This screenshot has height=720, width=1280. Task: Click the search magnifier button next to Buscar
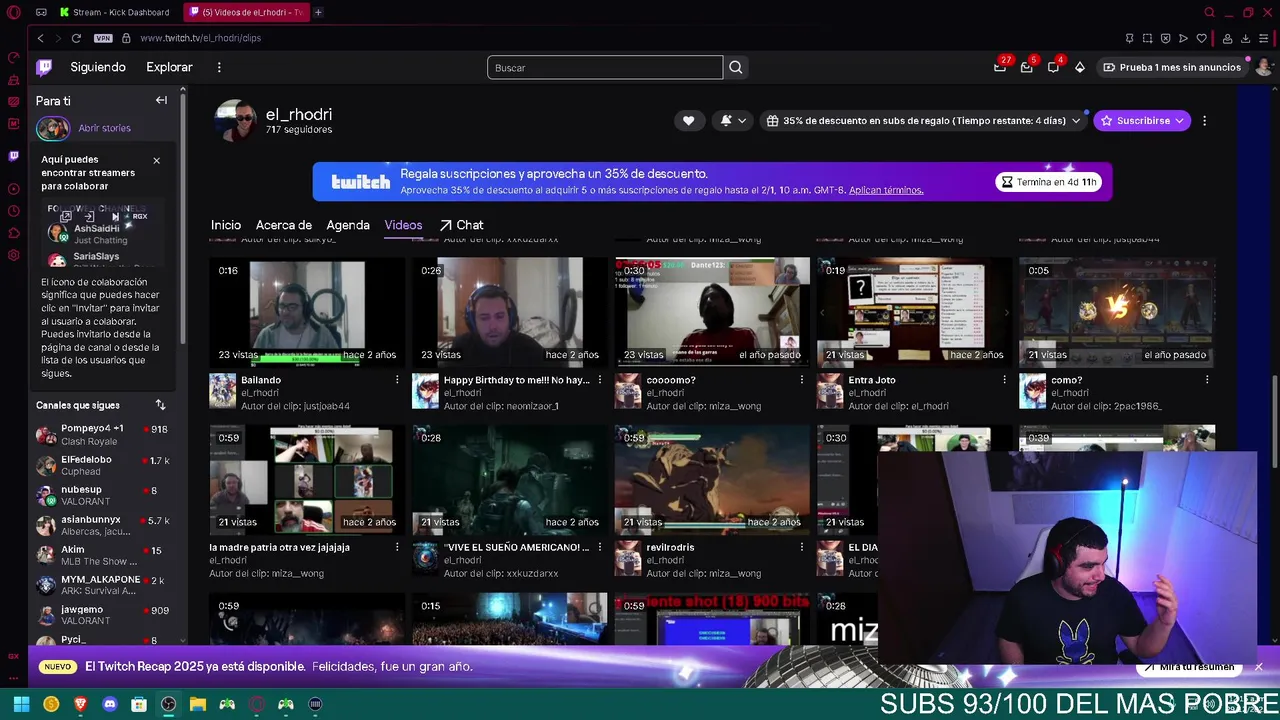pyautogui.click(x=736, y=67)
